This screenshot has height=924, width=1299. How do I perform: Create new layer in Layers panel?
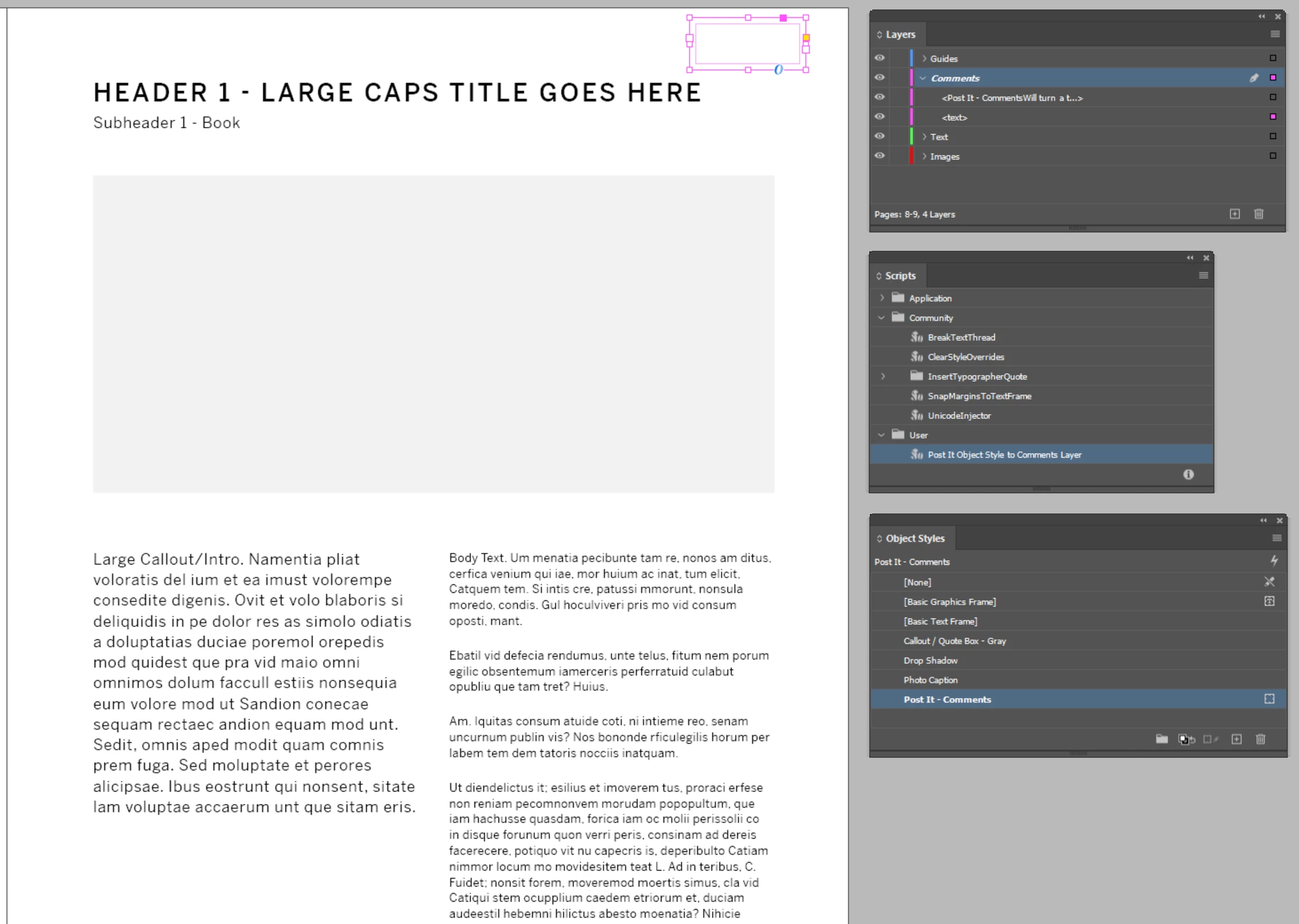[x=1234, y=214]
